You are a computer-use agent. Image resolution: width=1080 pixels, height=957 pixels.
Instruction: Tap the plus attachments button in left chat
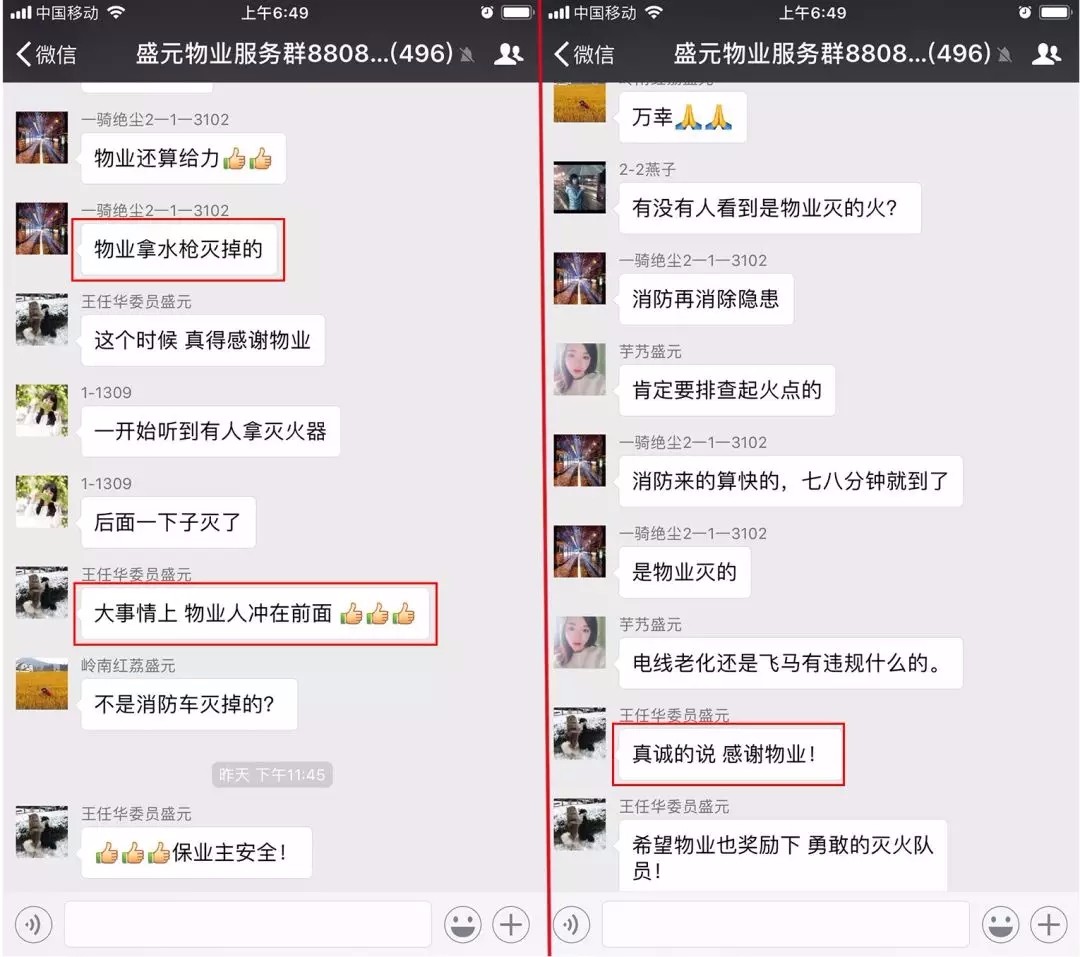511,925
